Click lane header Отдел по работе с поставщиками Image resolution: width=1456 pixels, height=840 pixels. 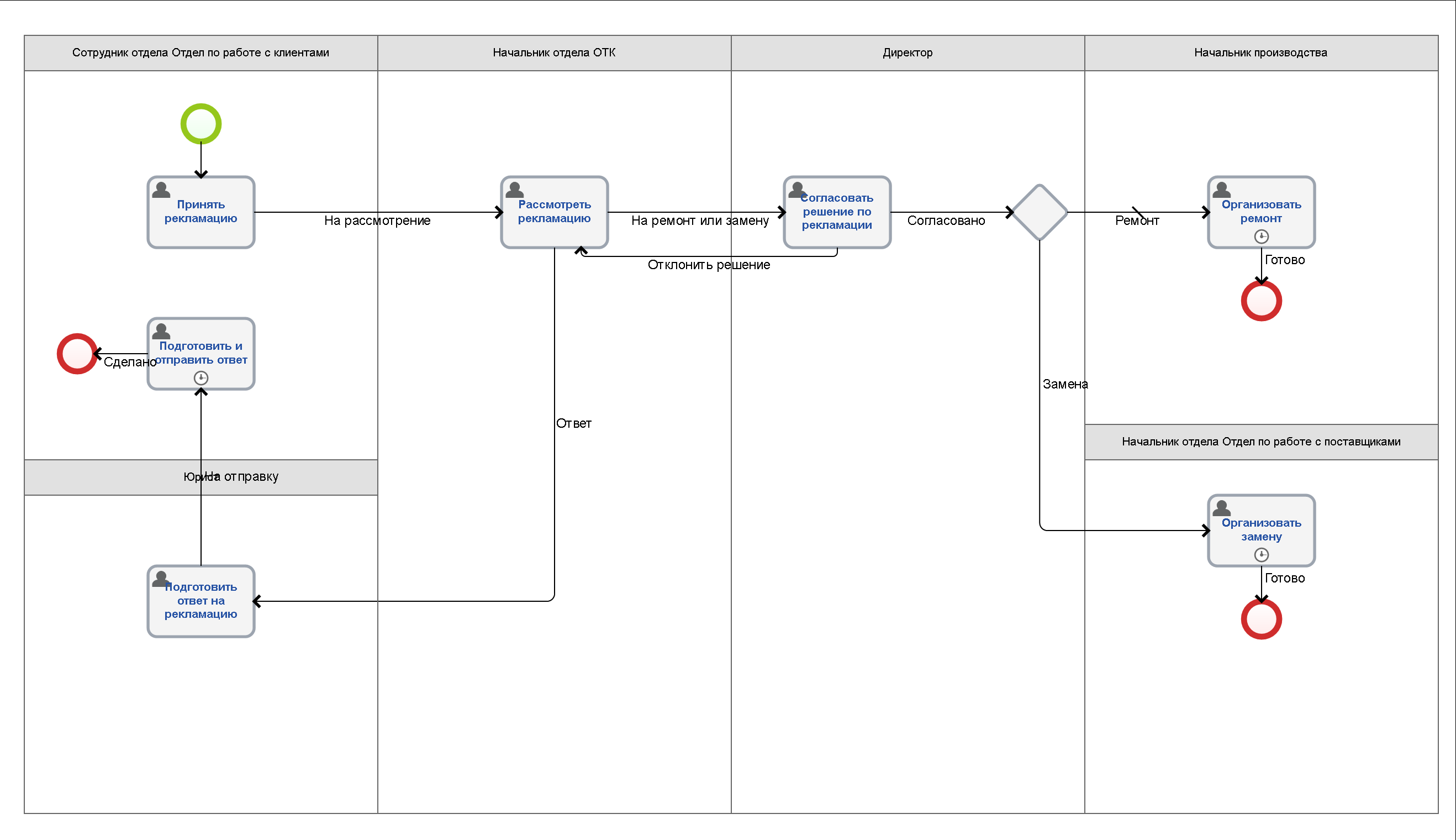(1260, 442)
